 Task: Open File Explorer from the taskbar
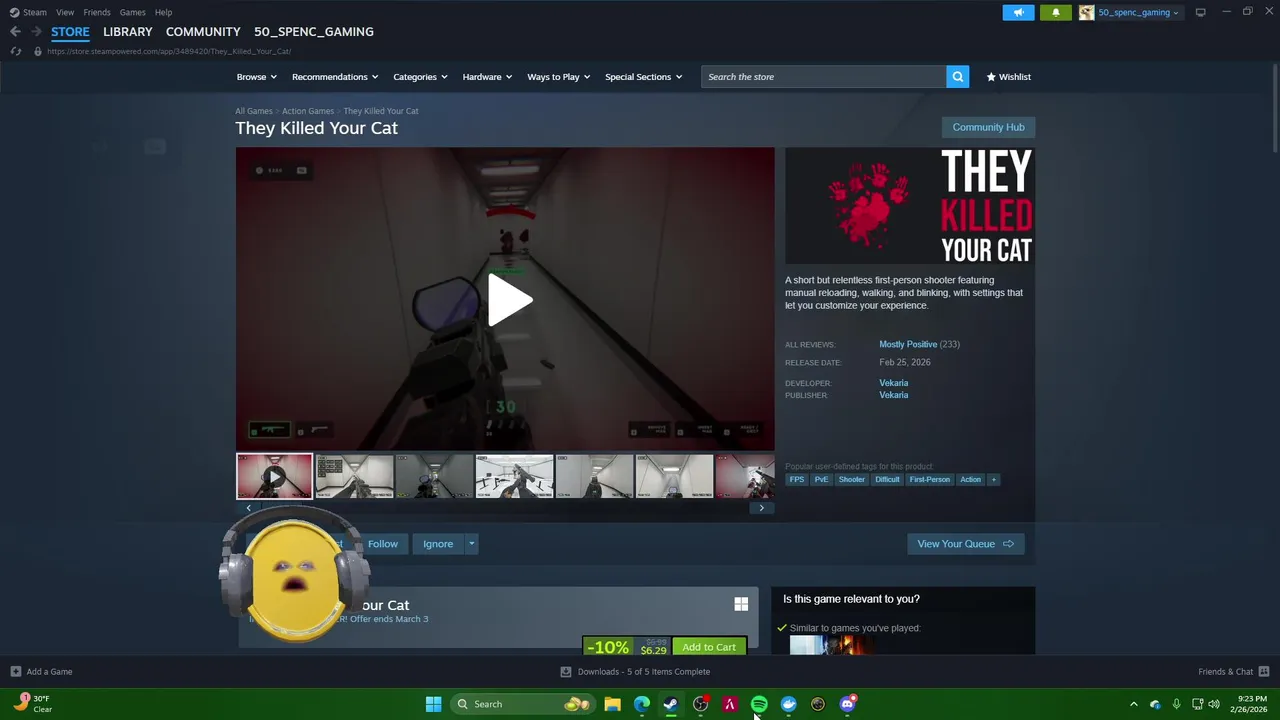click(612, 704)
